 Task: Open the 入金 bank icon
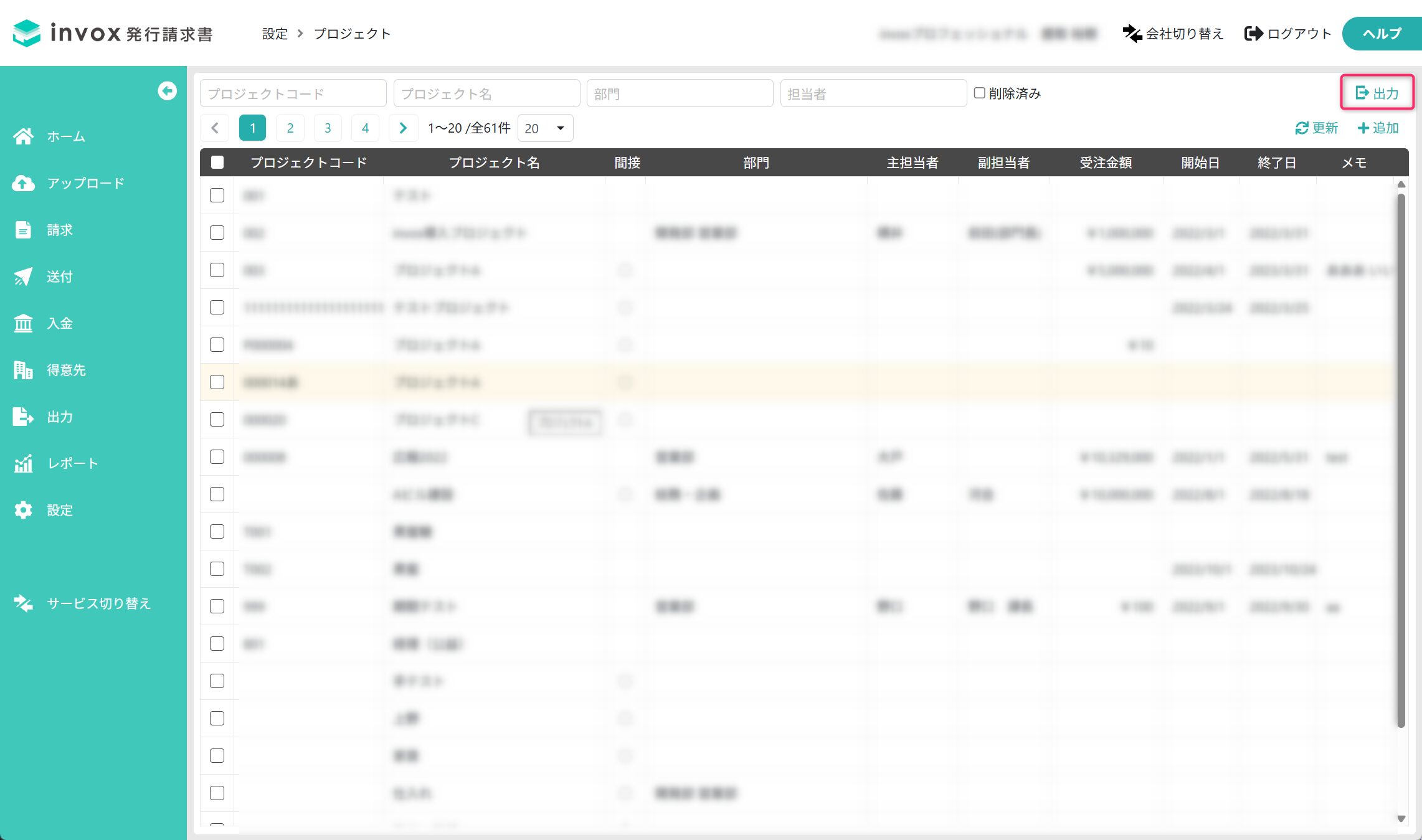pos(24,323)
